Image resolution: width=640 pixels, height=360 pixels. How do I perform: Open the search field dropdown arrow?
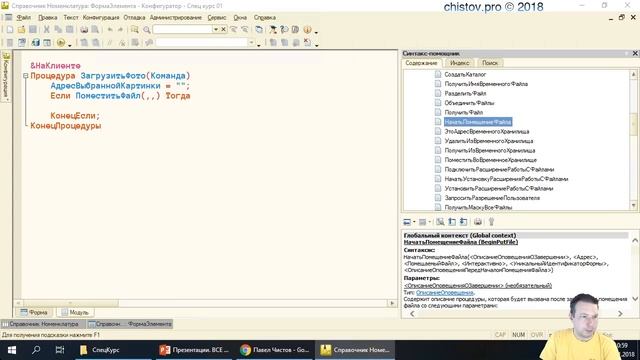[x=216, y=29]
